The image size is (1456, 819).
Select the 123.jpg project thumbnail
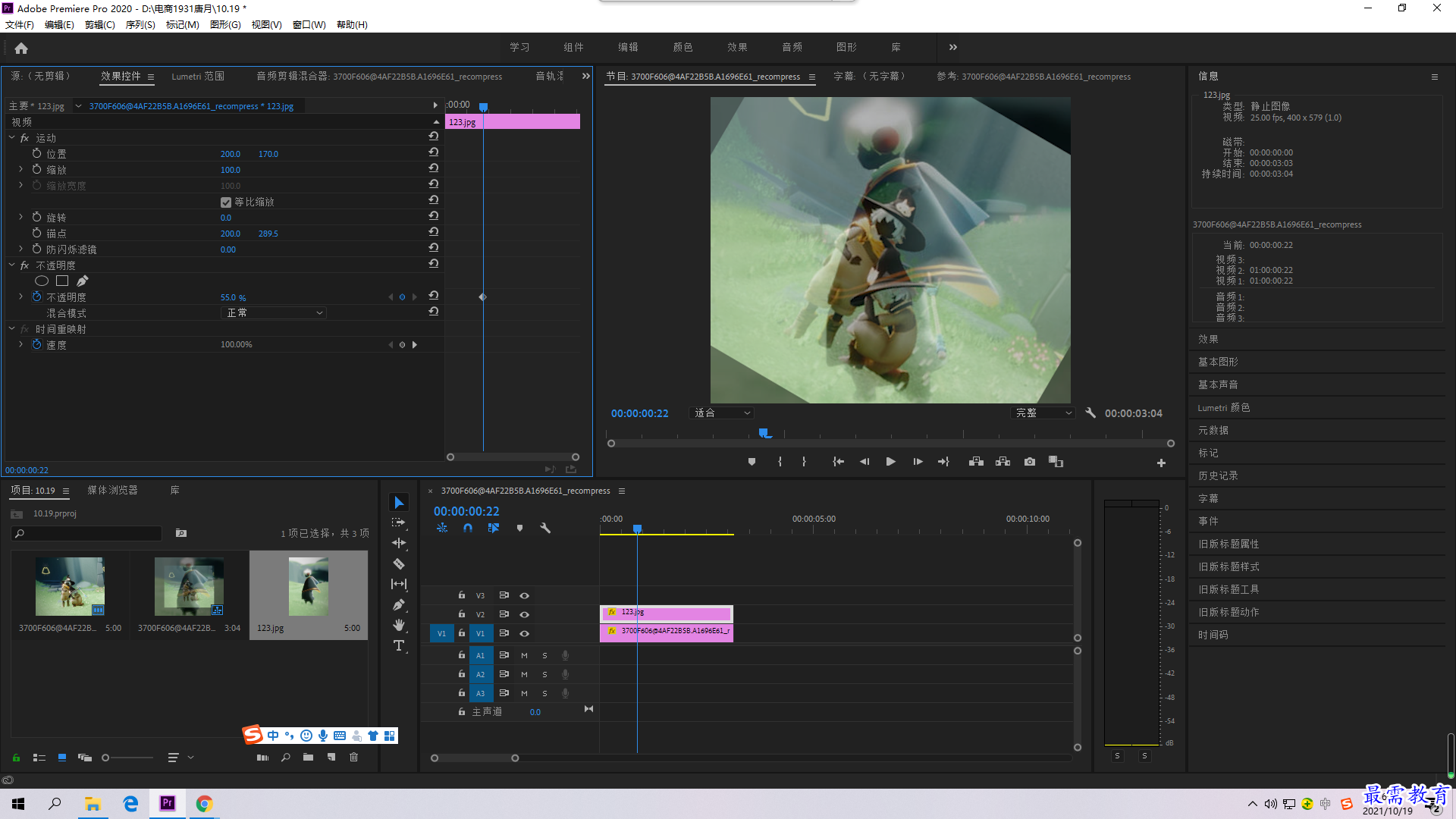click(308, 586)
